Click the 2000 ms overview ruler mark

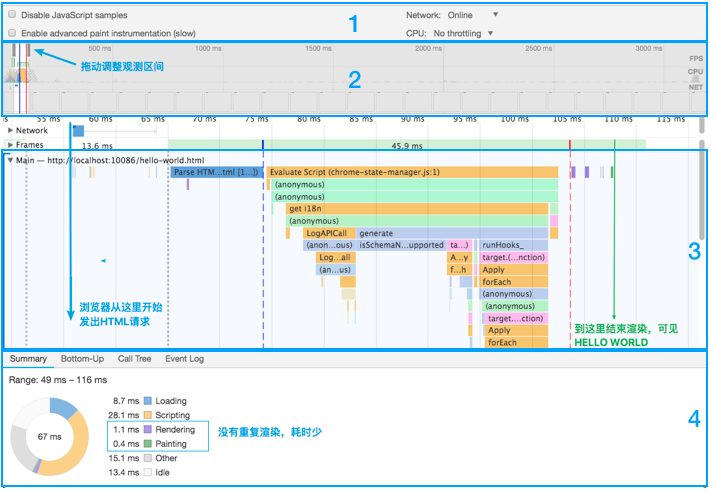429,48
